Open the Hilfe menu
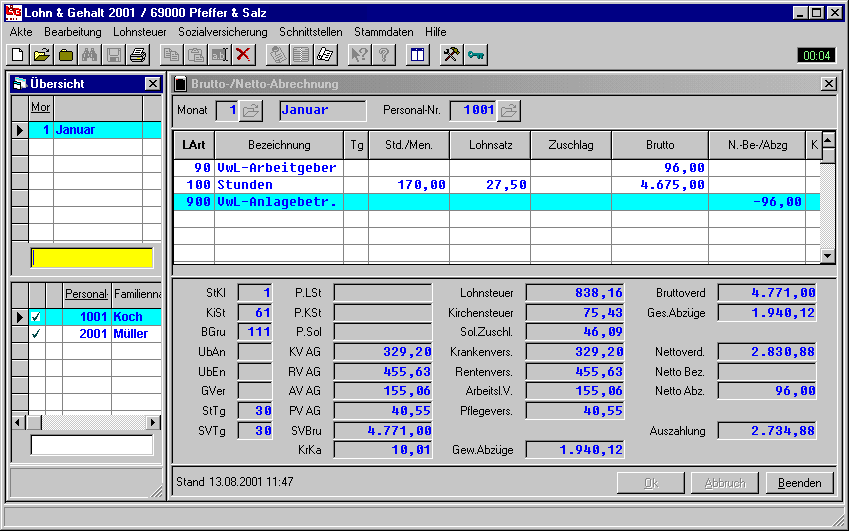The width and height of the screenshot is (849, 531). [x=435, y=32]
